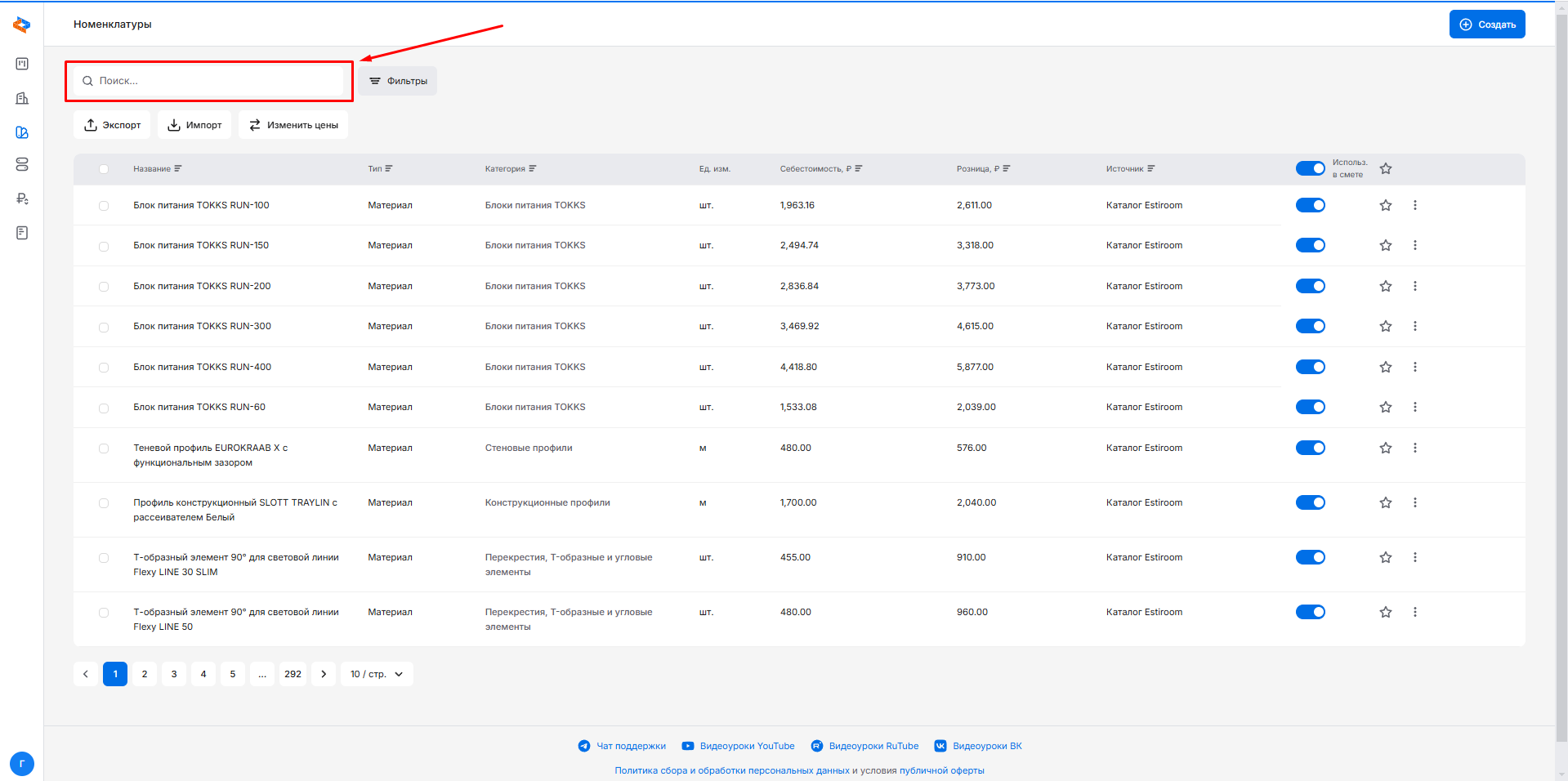Click the star icon in the table header
The width and height of the screenshot is (1568, 781).
1385,169
